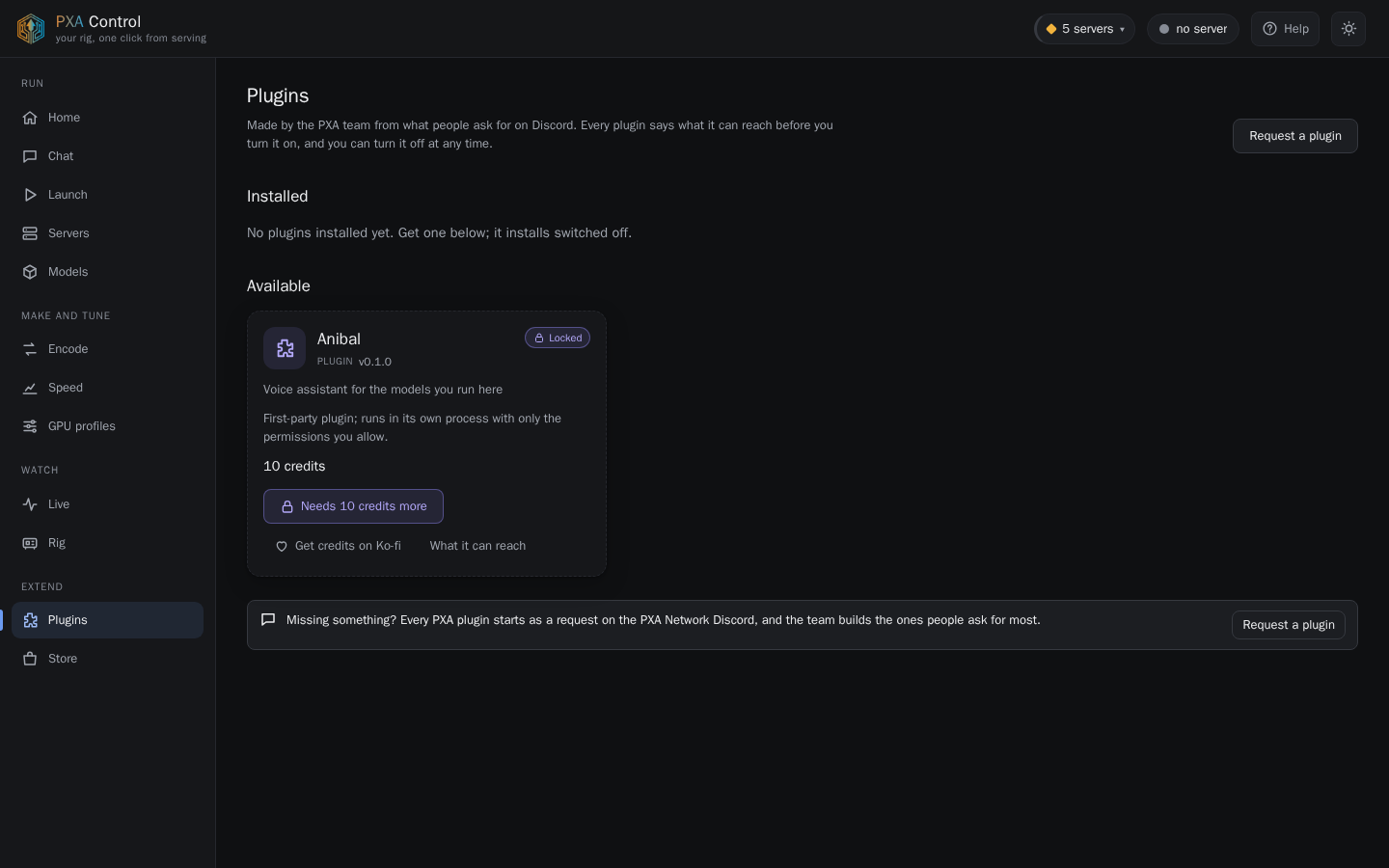Screen dimensions: 1389x868
Task: Select Plugins in the sidebar
Action: (107, 620)
